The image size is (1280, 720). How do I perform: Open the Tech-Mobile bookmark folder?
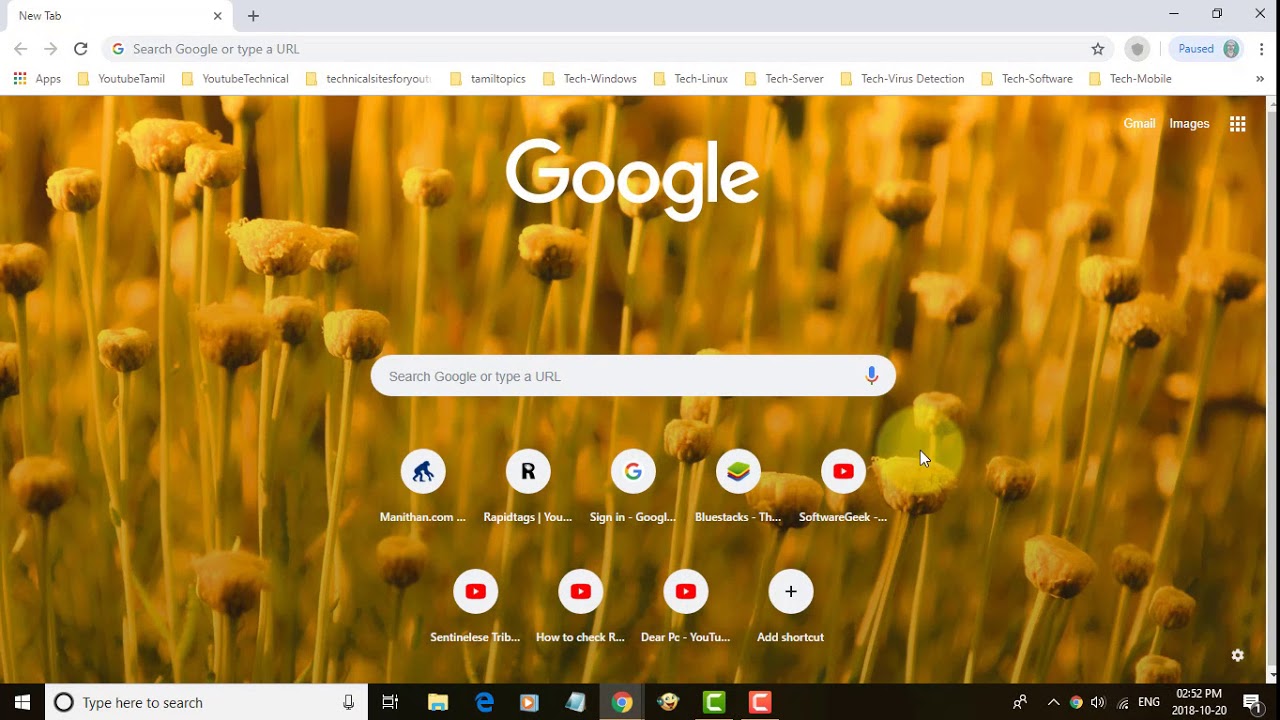1131,79
